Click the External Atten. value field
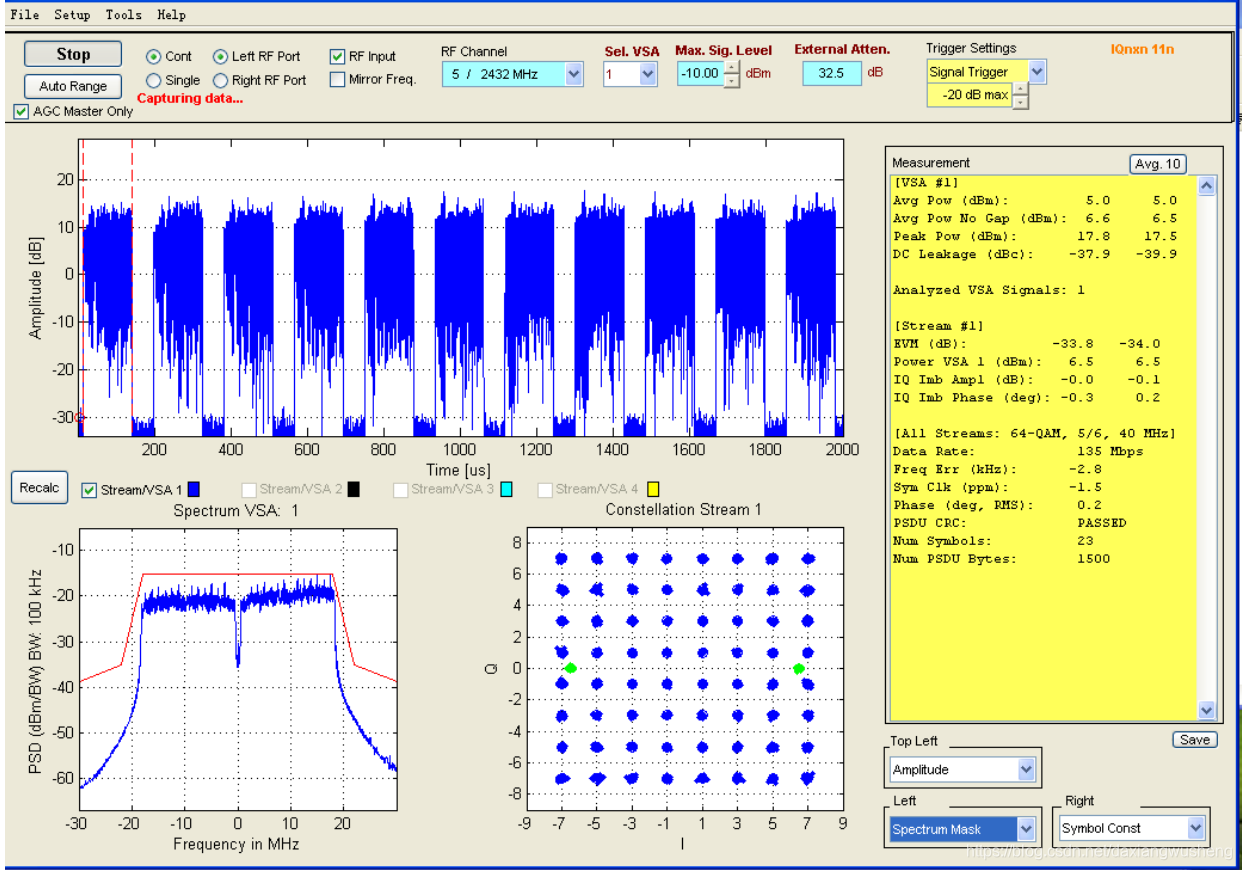1242x870 pixels. pyautogui.click(x=832, y=73)
